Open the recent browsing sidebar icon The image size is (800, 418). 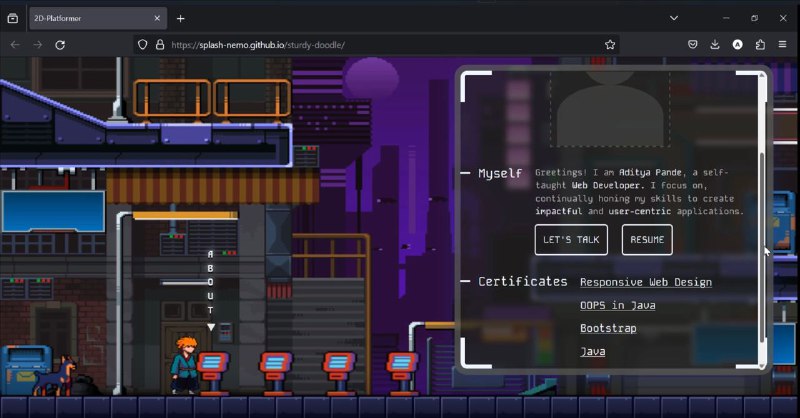pos(13,18)
